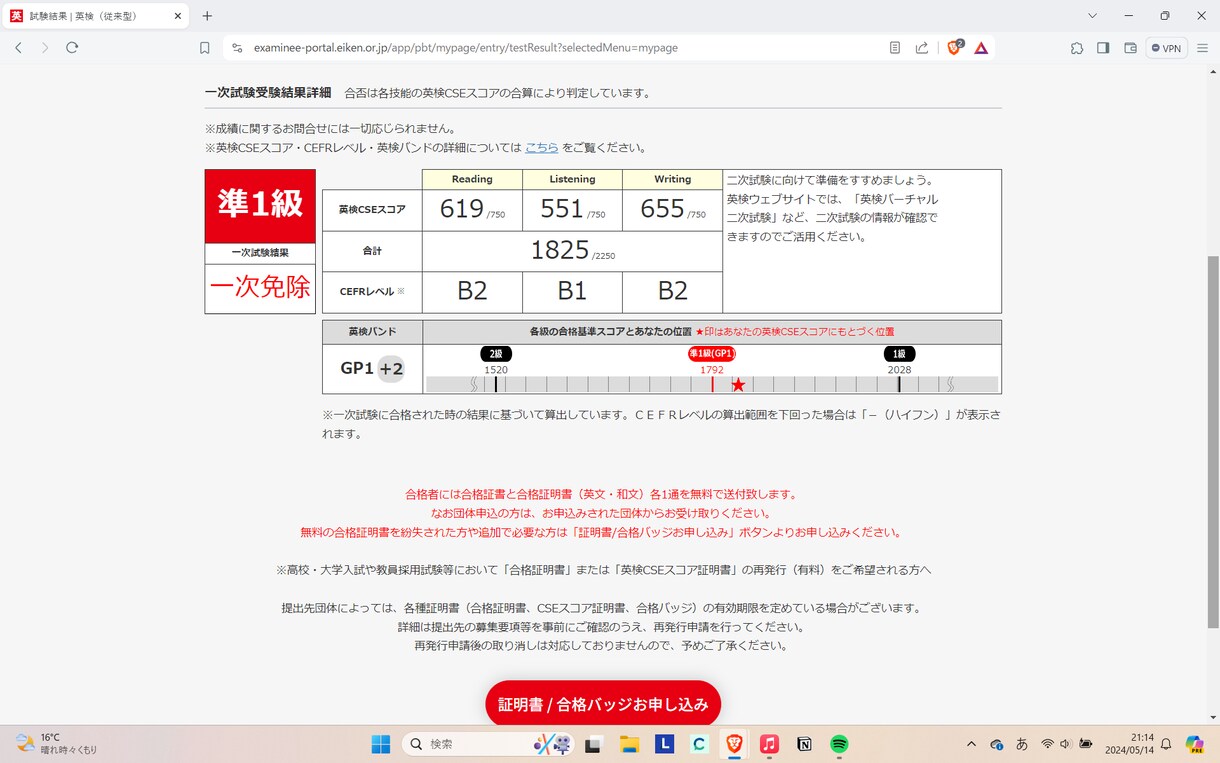Click the 1級 marker on the score scale
The image size is (1220, 763).
click(x=899, y=354)
